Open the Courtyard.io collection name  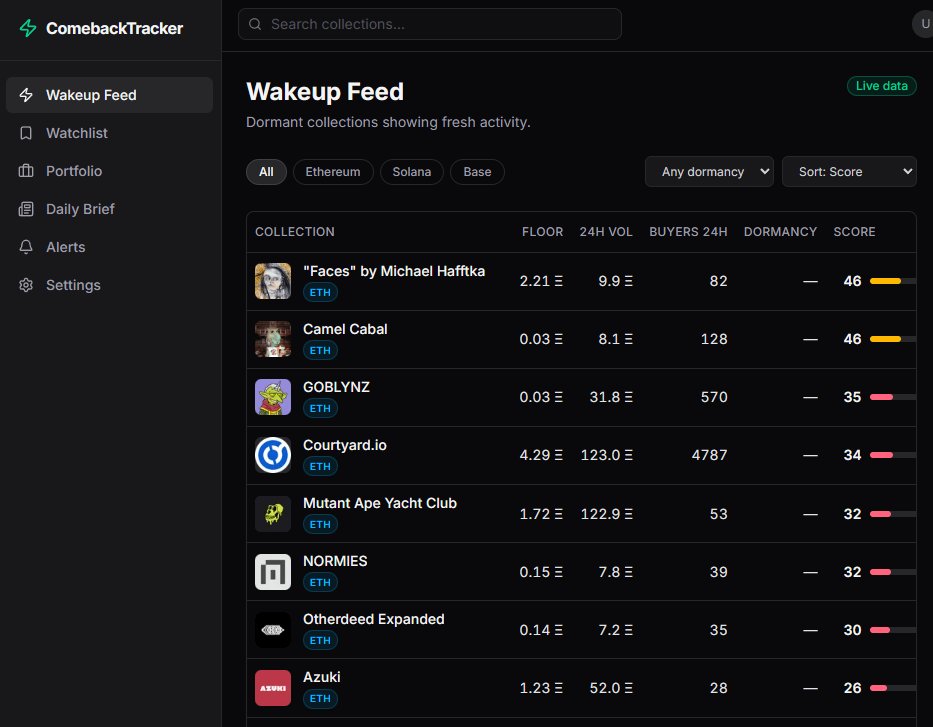point(345,445)
